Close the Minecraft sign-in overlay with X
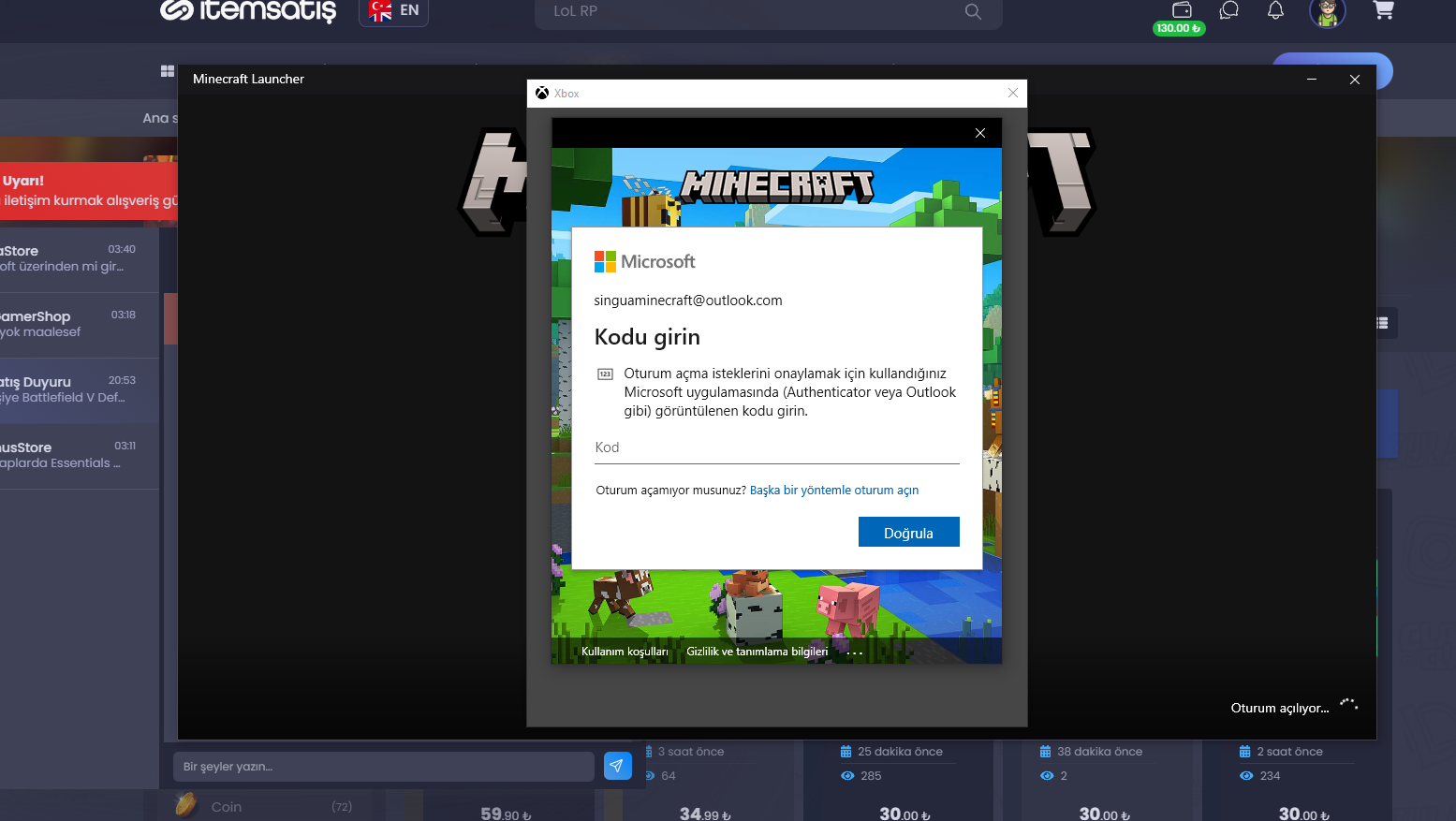Screen dimensions: 1456x821 click(980, 133)
